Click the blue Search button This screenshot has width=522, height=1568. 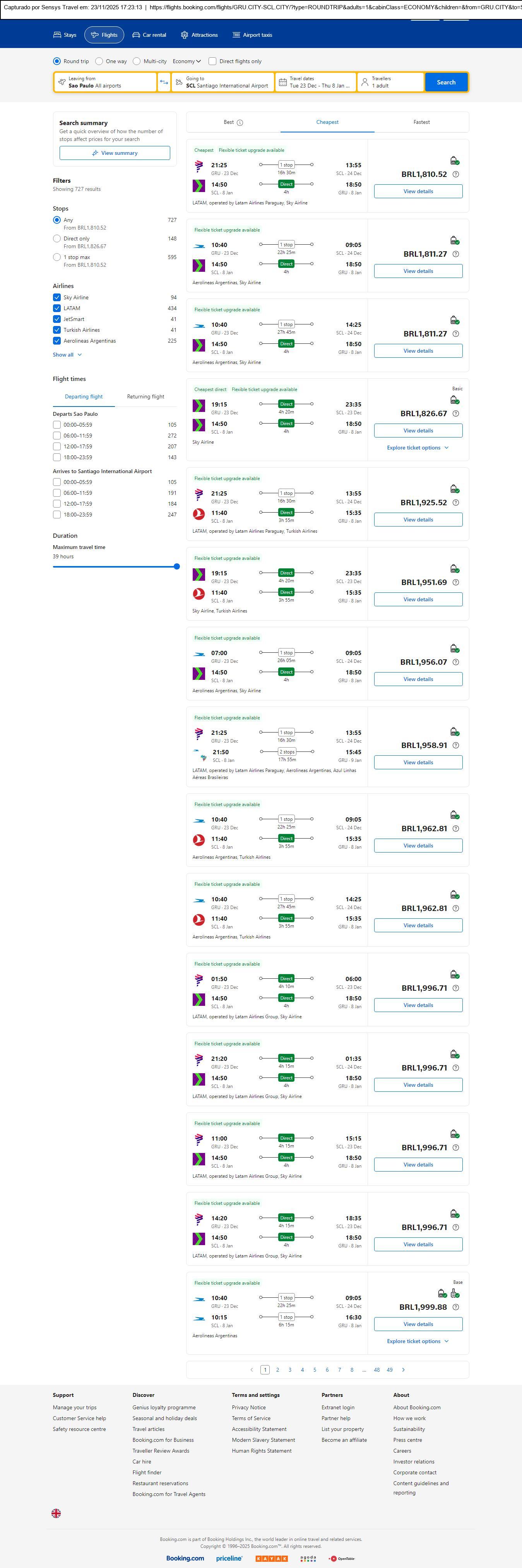[445, 82]
